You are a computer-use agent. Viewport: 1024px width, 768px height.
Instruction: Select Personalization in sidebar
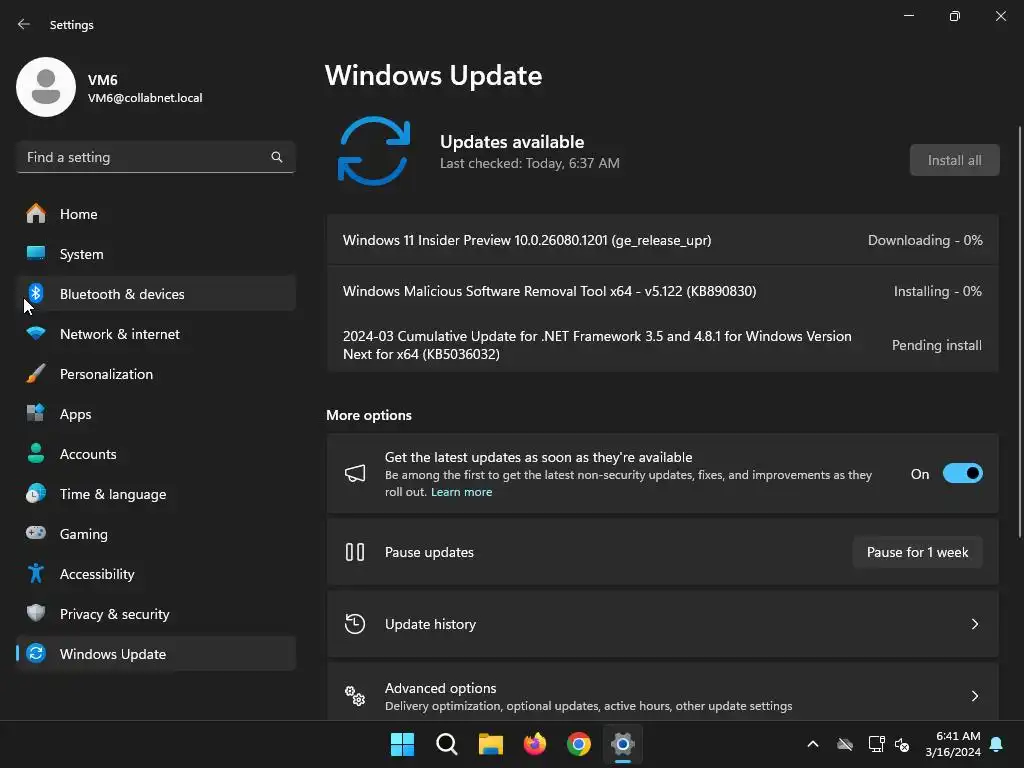click(156, 374)
